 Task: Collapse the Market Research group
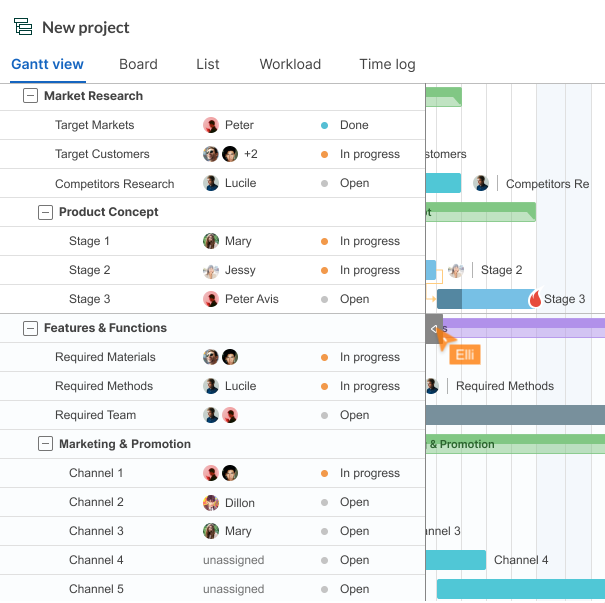[x=30, y=96]
